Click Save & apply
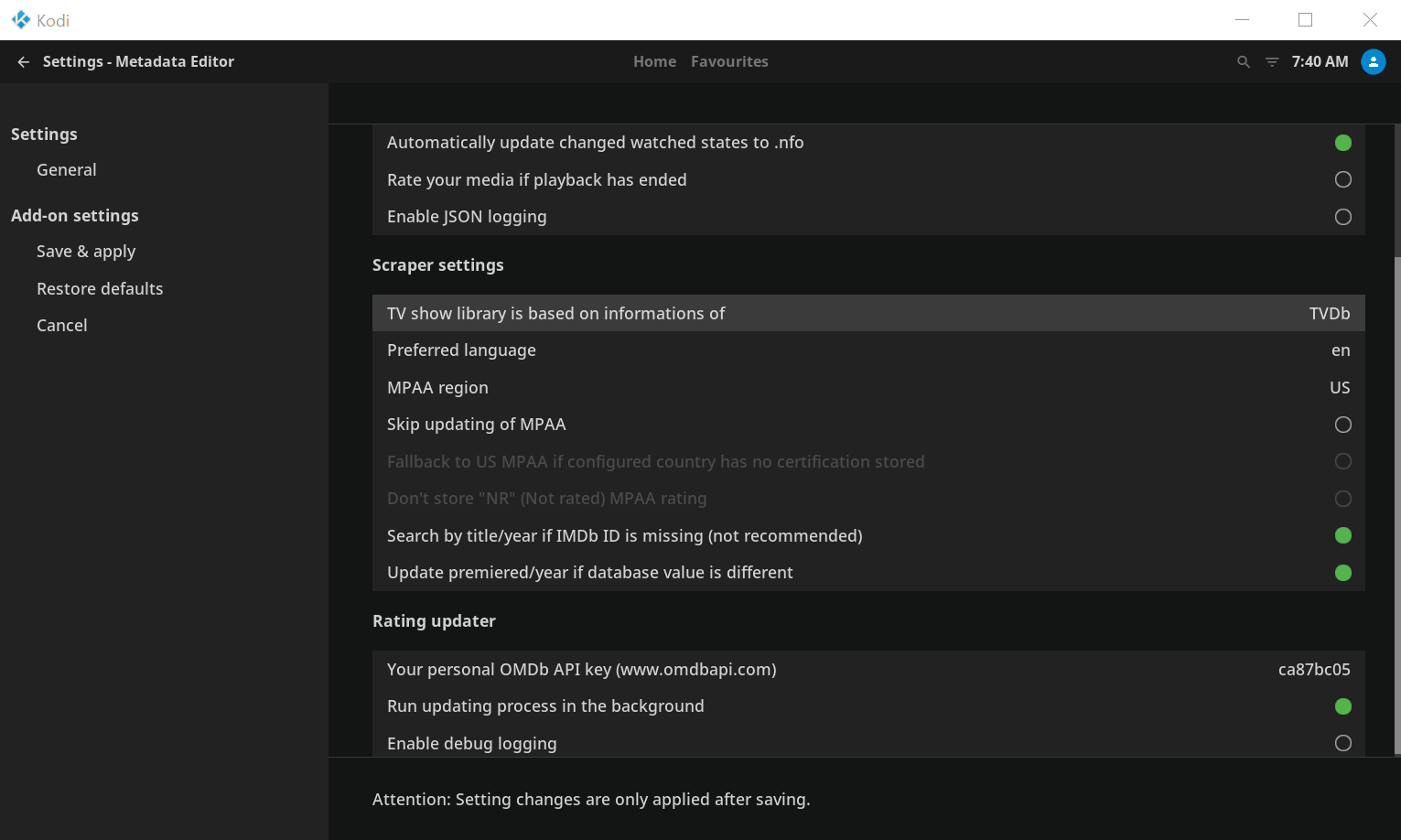1401x840 pixels. tap(86, 252)
